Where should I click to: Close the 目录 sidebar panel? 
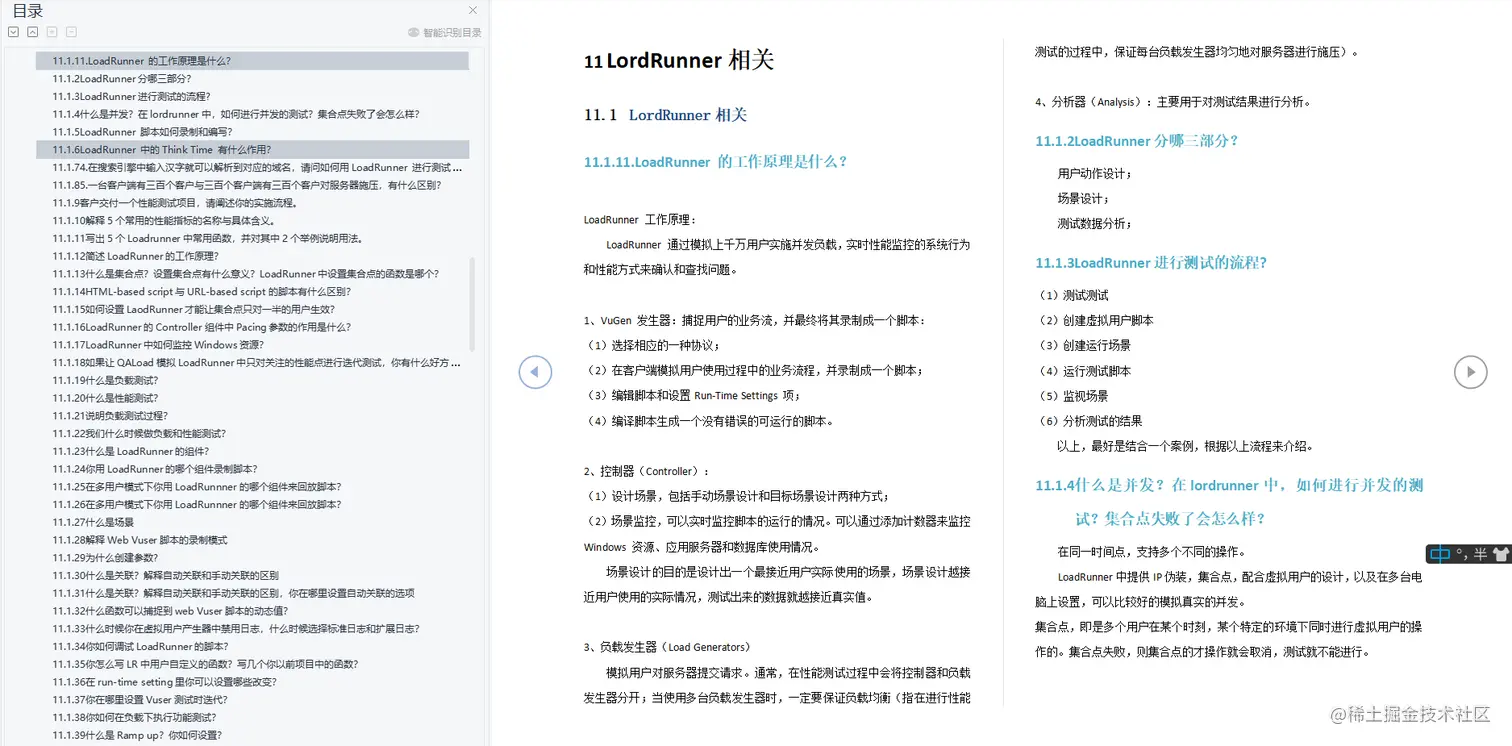(473, 11)
